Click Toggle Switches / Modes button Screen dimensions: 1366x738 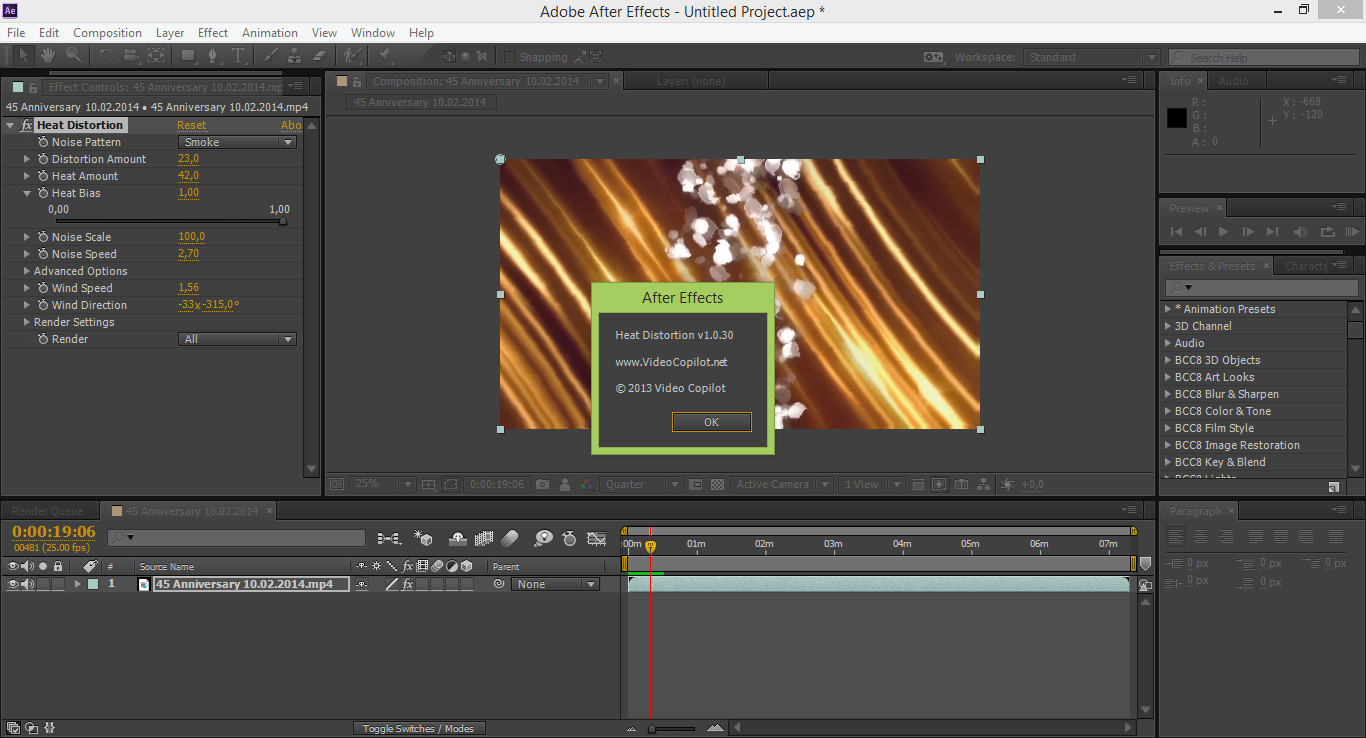419,728
